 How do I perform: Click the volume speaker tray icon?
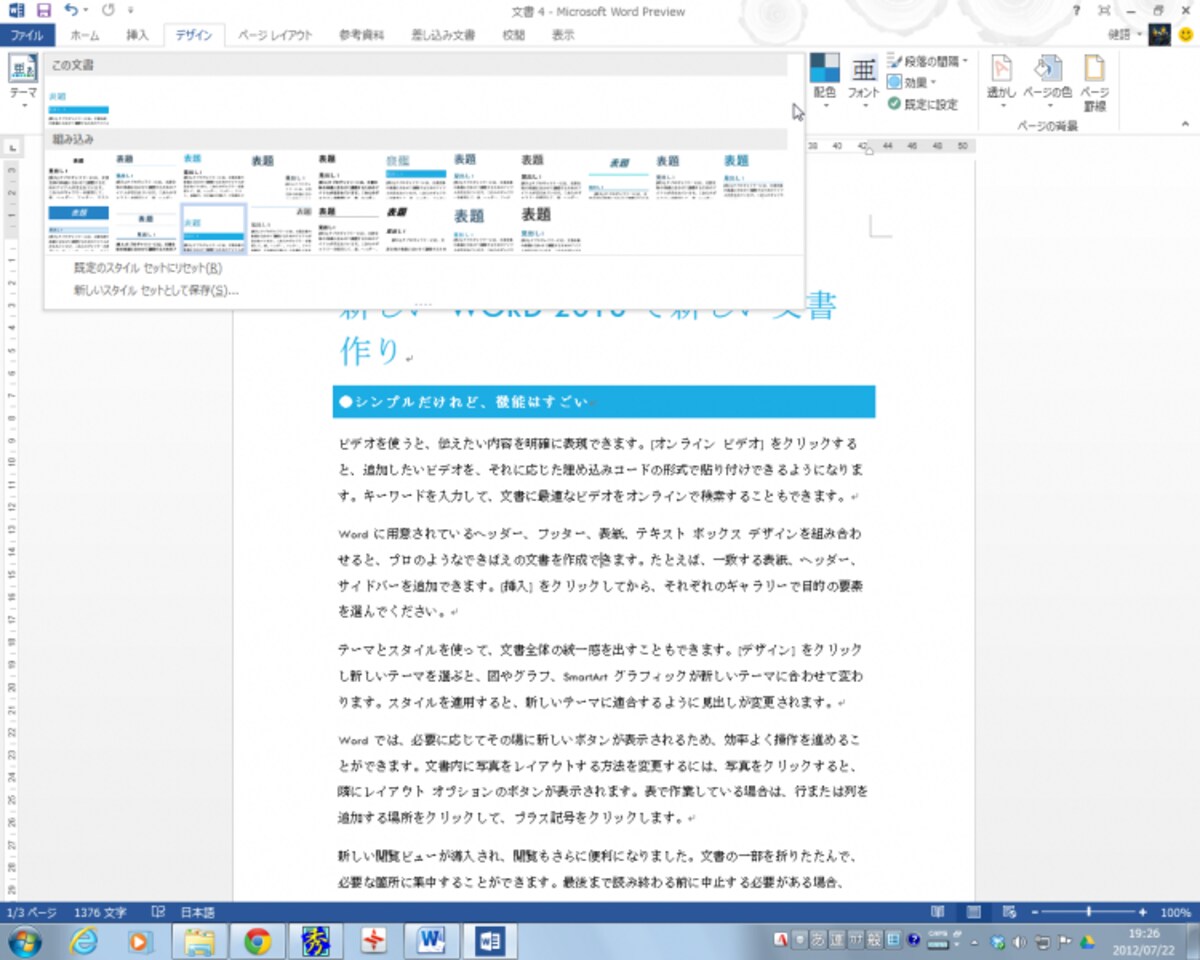coord(1019,942)
